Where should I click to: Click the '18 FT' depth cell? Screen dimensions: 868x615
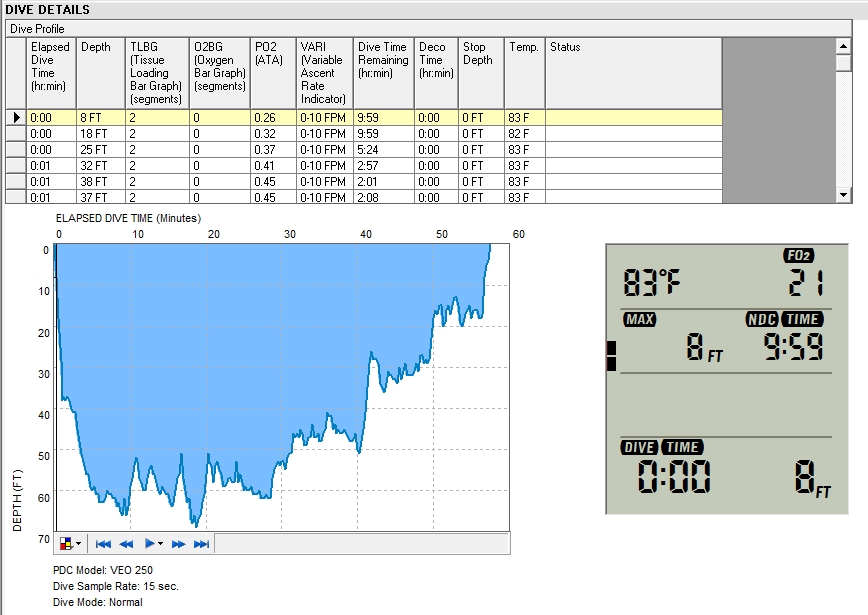click(x=101, y=133)
